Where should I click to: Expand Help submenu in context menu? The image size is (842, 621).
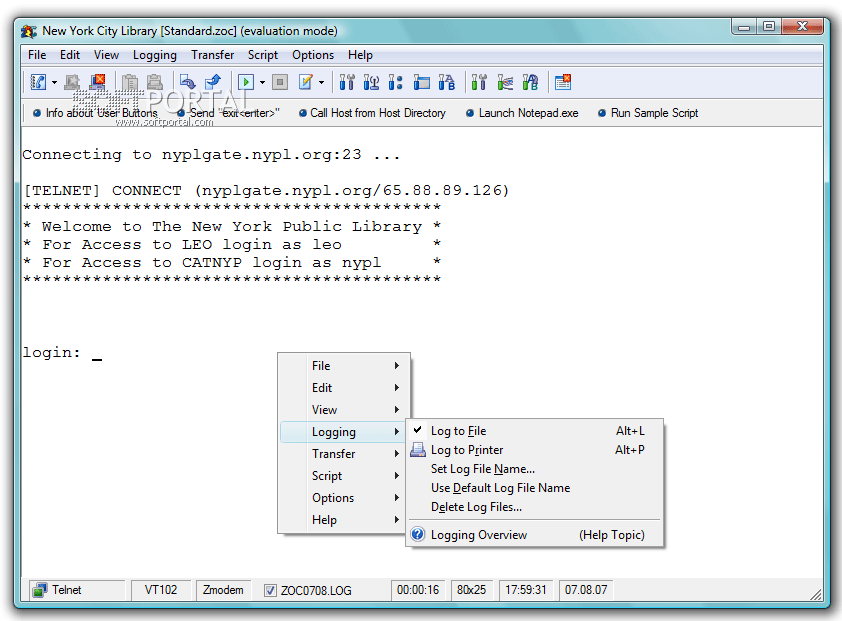pos(344,520)
